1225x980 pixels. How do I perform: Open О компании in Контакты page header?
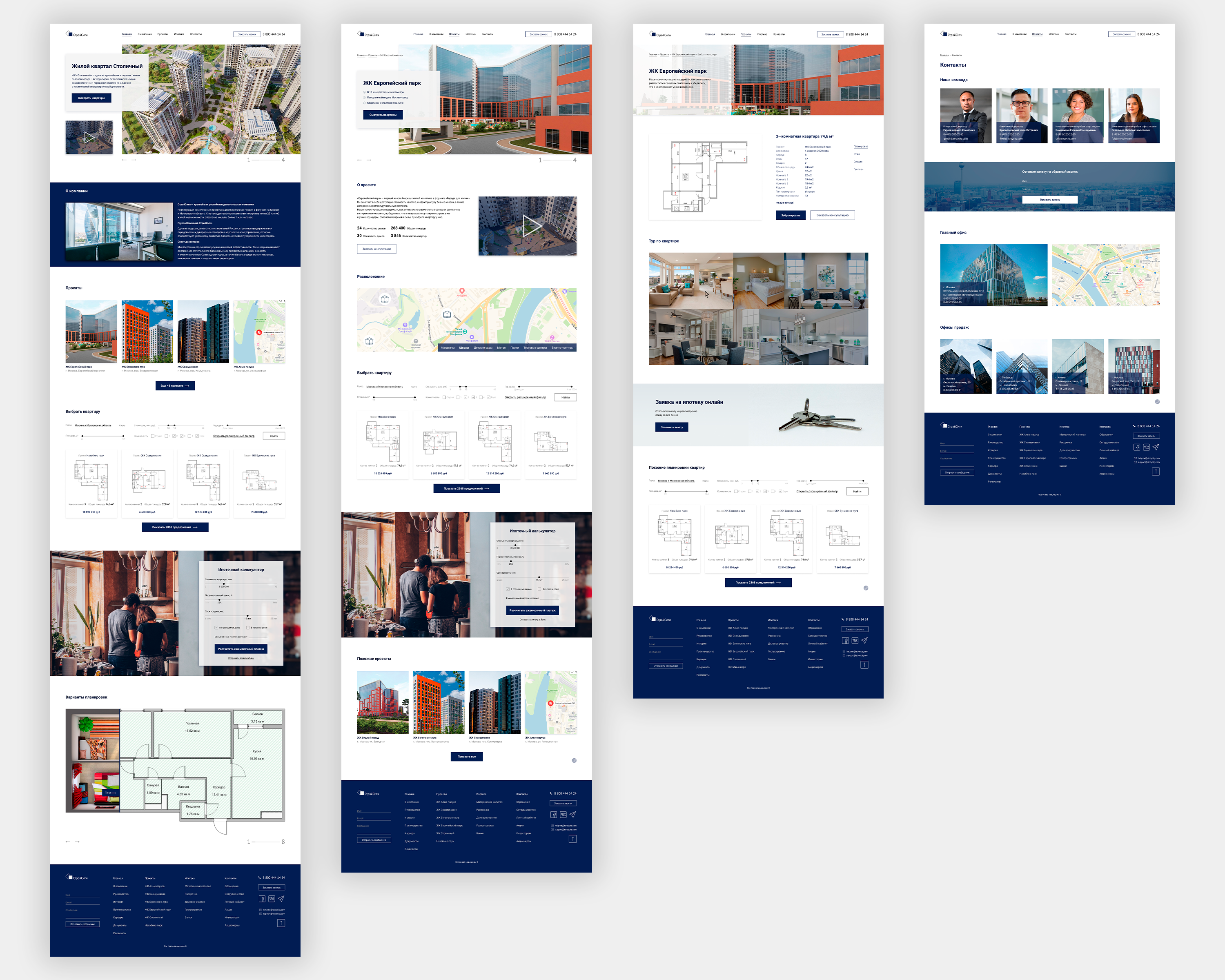(x=1019, y=34)
